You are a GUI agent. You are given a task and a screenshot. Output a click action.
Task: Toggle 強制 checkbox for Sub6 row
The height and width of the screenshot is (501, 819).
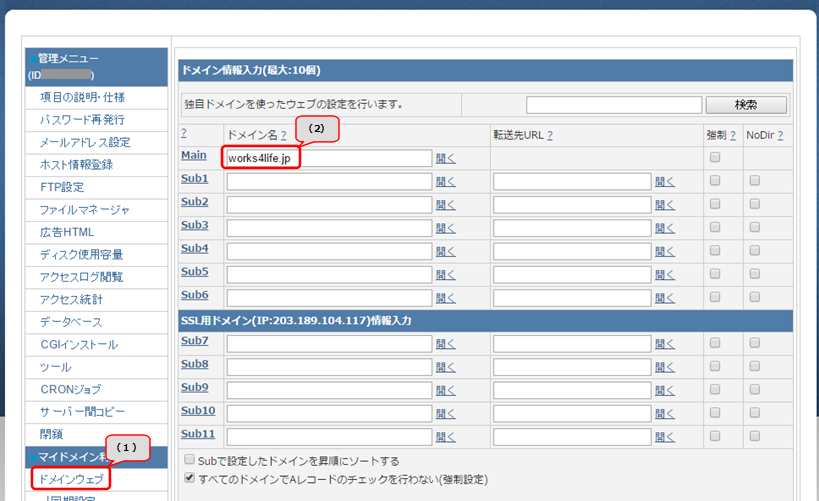coord(715,297)
